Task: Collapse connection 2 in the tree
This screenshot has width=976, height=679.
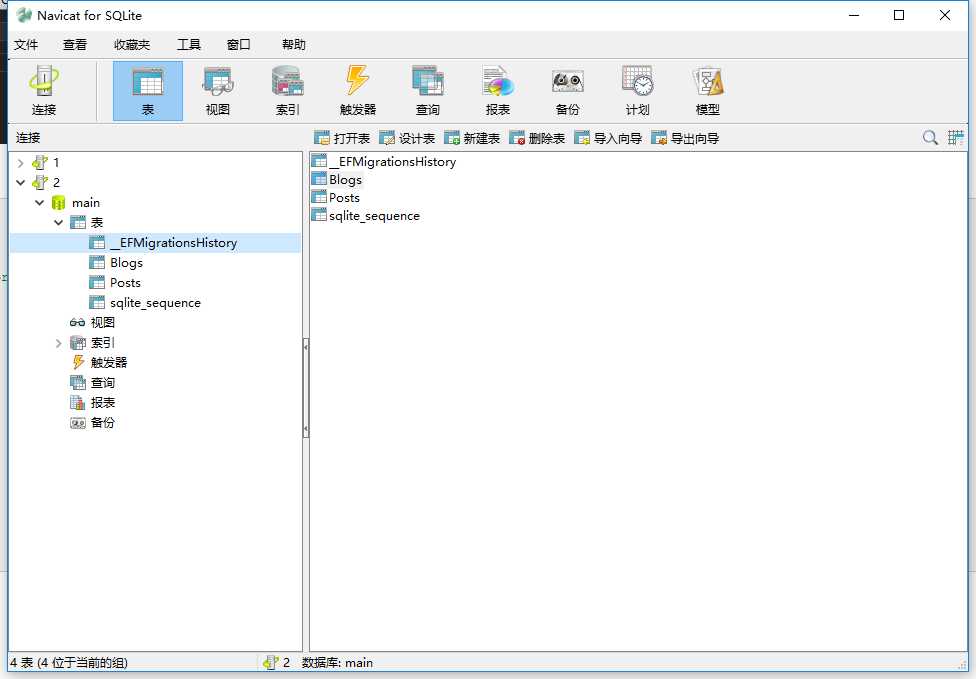Action: (21, 183)
